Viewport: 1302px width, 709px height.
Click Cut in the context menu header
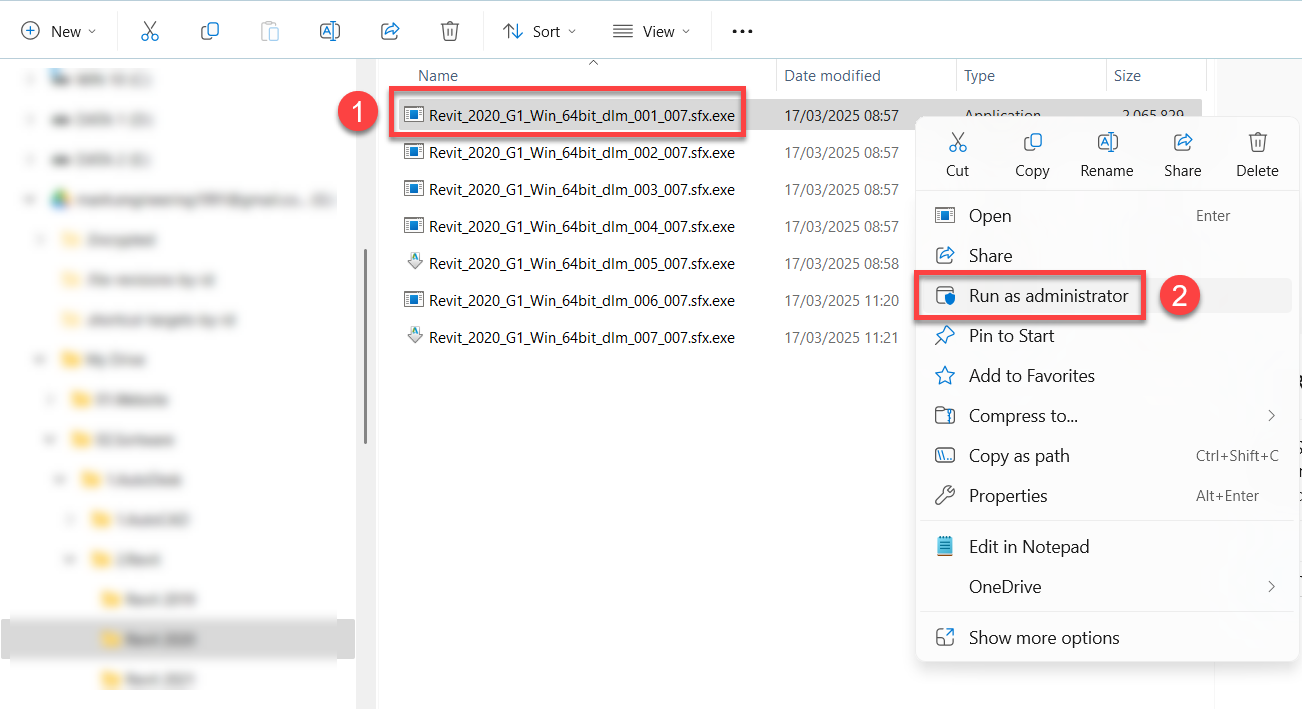point(957,155)
